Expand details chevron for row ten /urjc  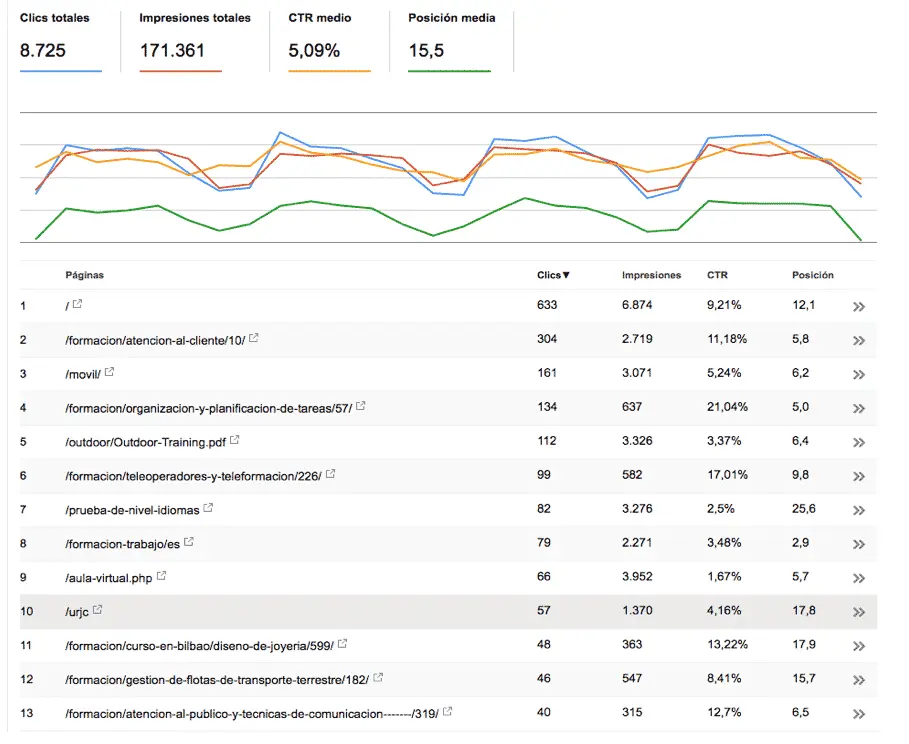click(858, 611)
